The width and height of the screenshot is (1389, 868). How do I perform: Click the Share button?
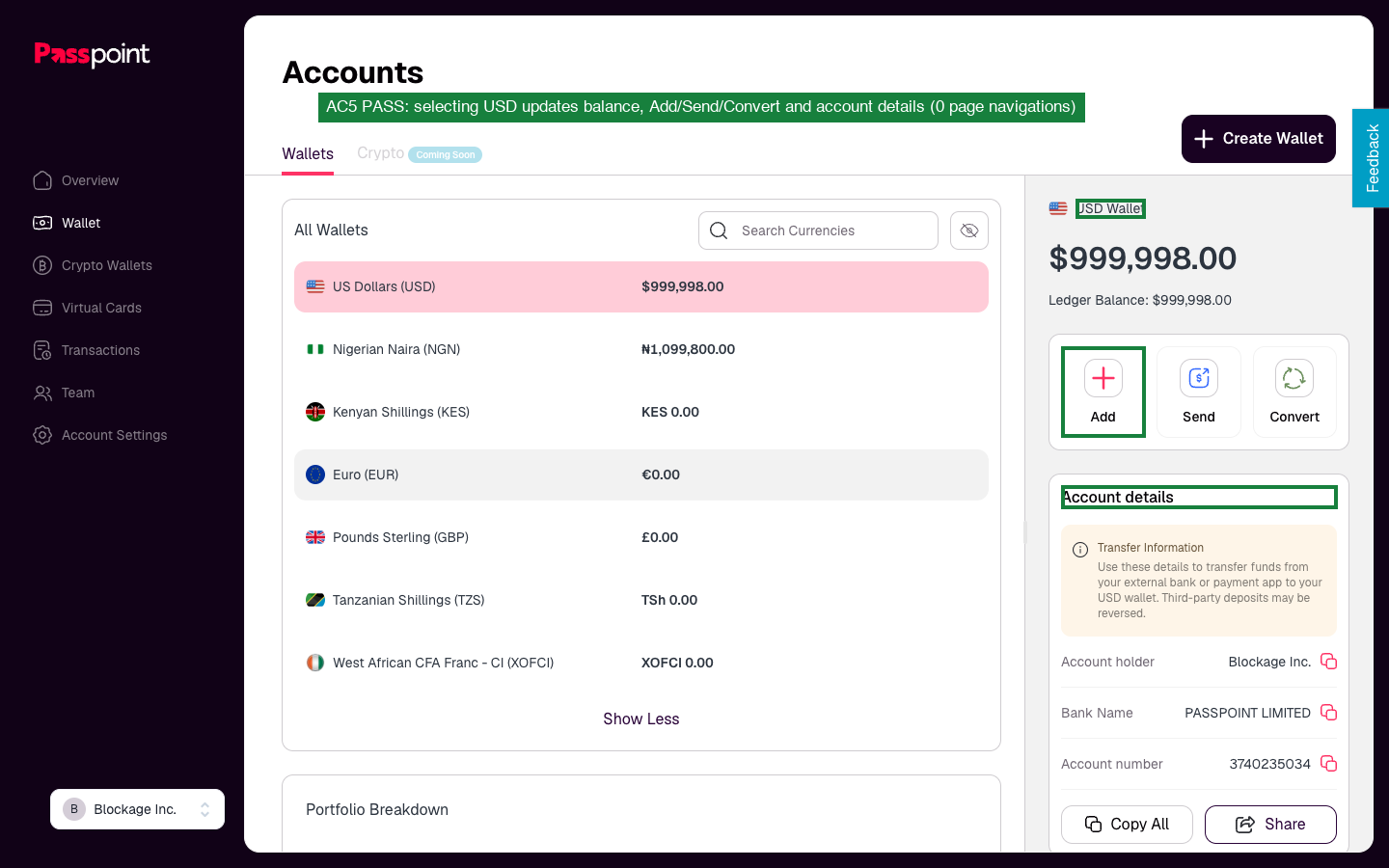tap(1270, 825)
